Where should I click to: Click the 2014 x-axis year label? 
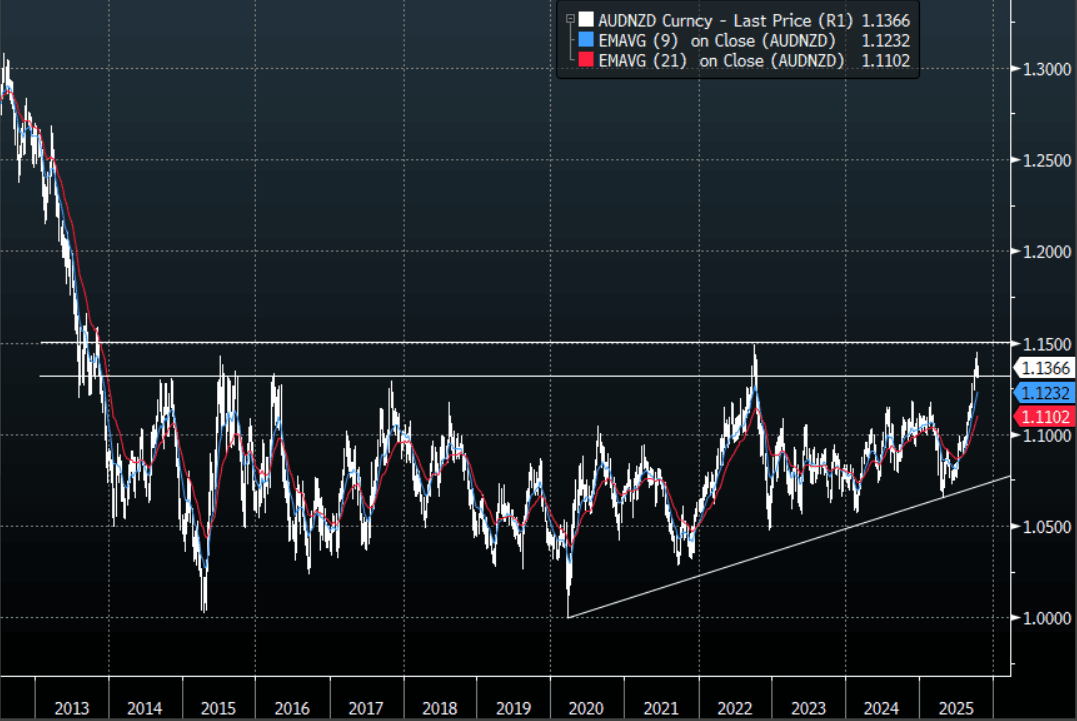[x=144, y=708]
